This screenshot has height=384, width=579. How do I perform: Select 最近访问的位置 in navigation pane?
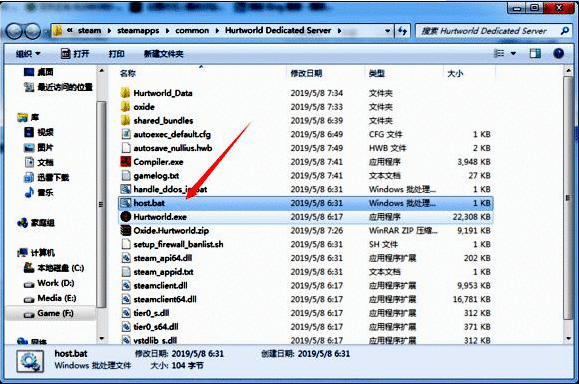coord(58,87)
